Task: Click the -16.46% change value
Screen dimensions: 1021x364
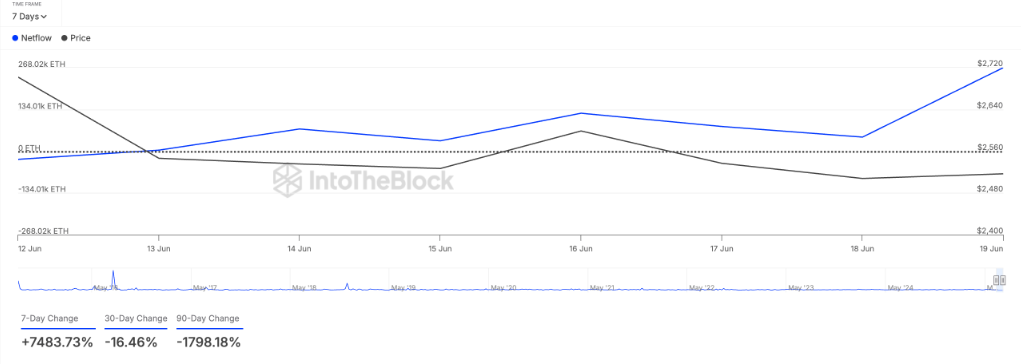Action: click(131, 342)
